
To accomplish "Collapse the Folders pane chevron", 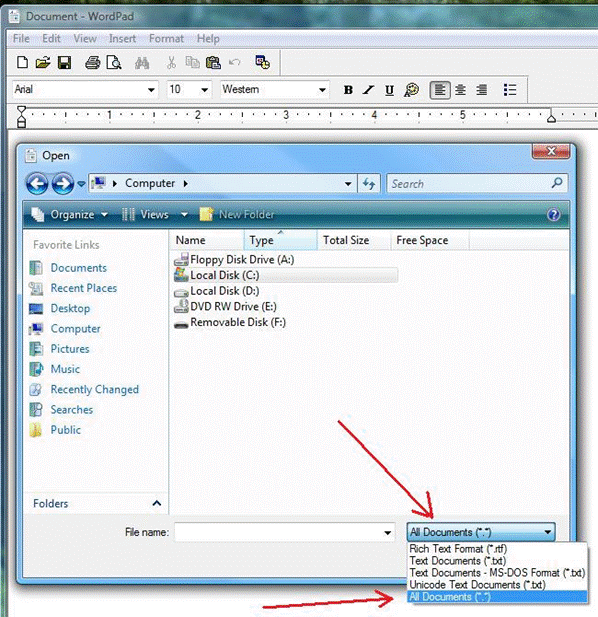I will 157,503.
